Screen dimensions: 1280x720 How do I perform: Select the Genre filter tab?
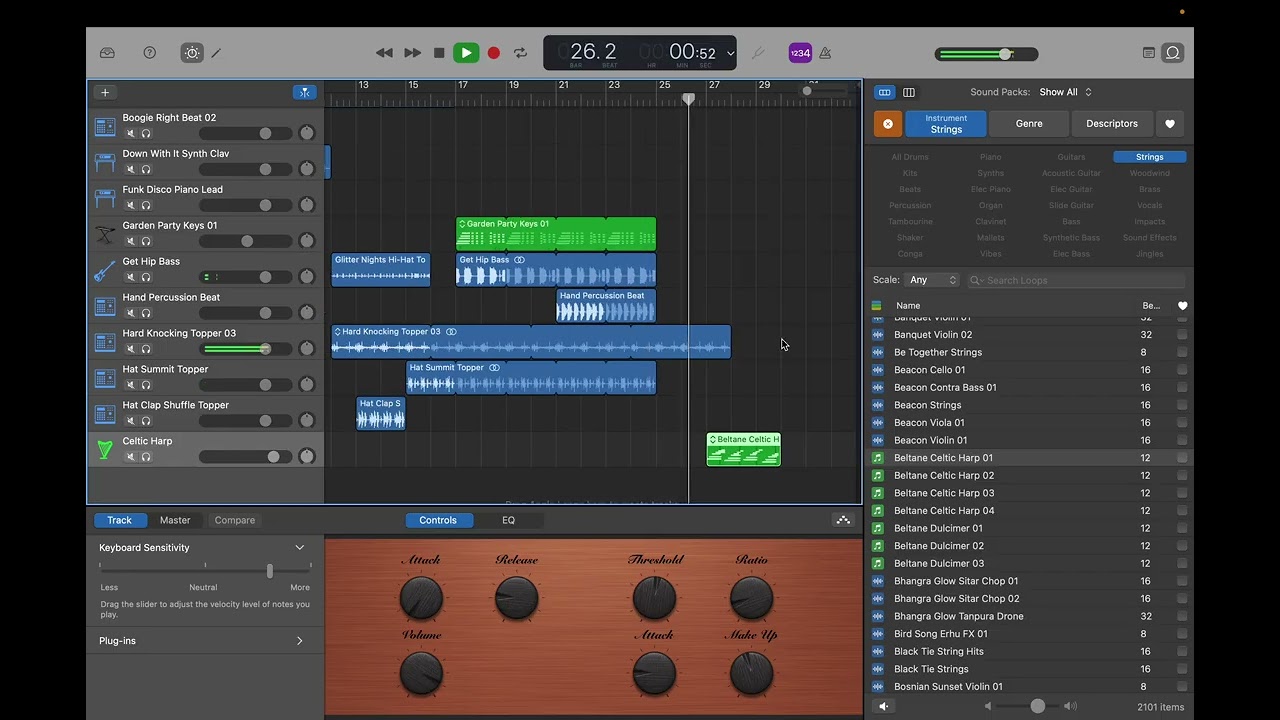[1029, 124]
